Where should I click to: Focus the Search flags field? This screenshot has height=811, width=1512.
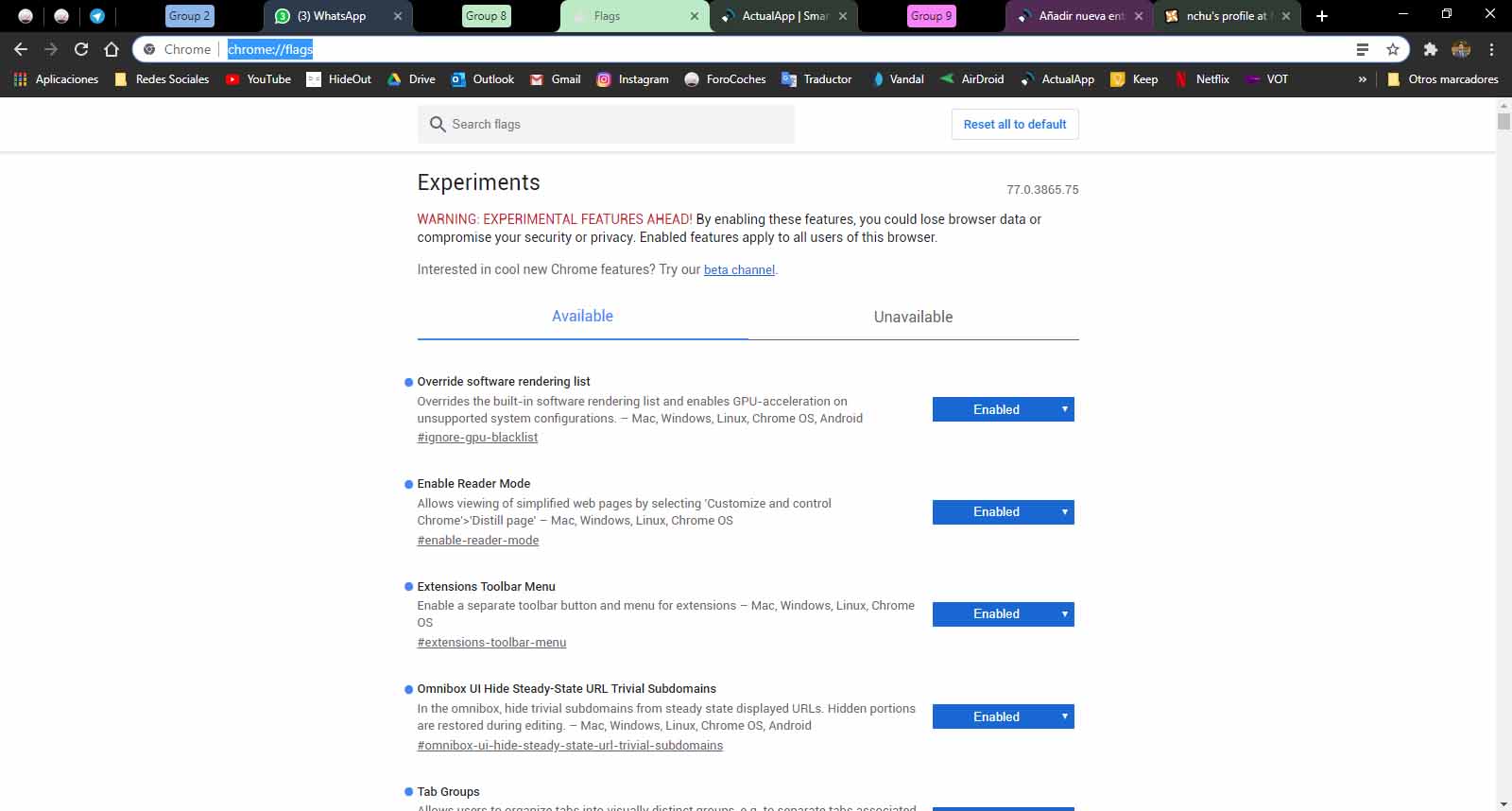(606, 124)
